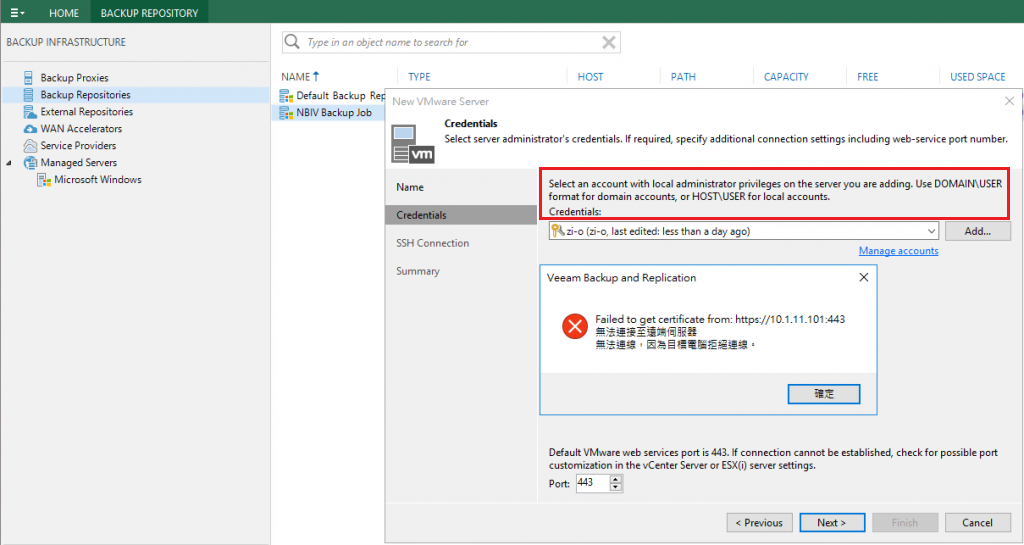Click the Default Backup Repository row icon

click(286, 96)
